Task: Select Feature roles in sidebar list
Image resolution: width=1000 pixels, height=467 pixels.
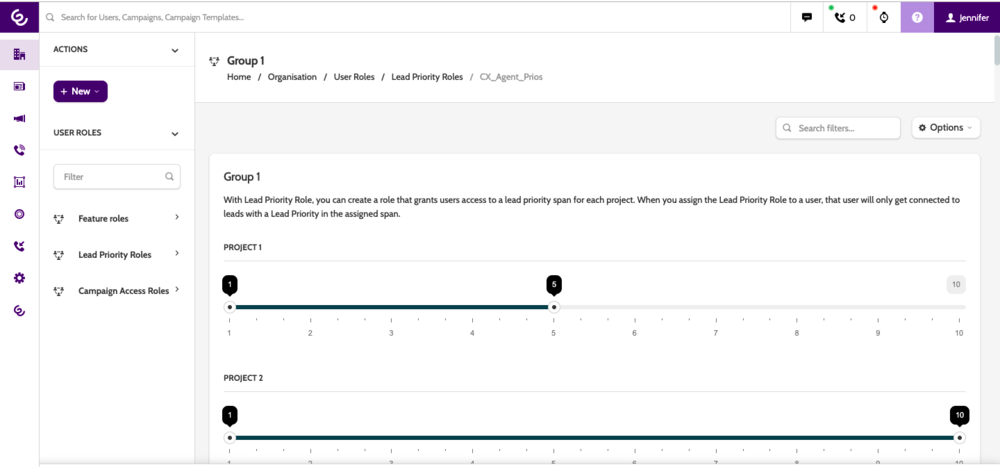Action: click(103, 219)
